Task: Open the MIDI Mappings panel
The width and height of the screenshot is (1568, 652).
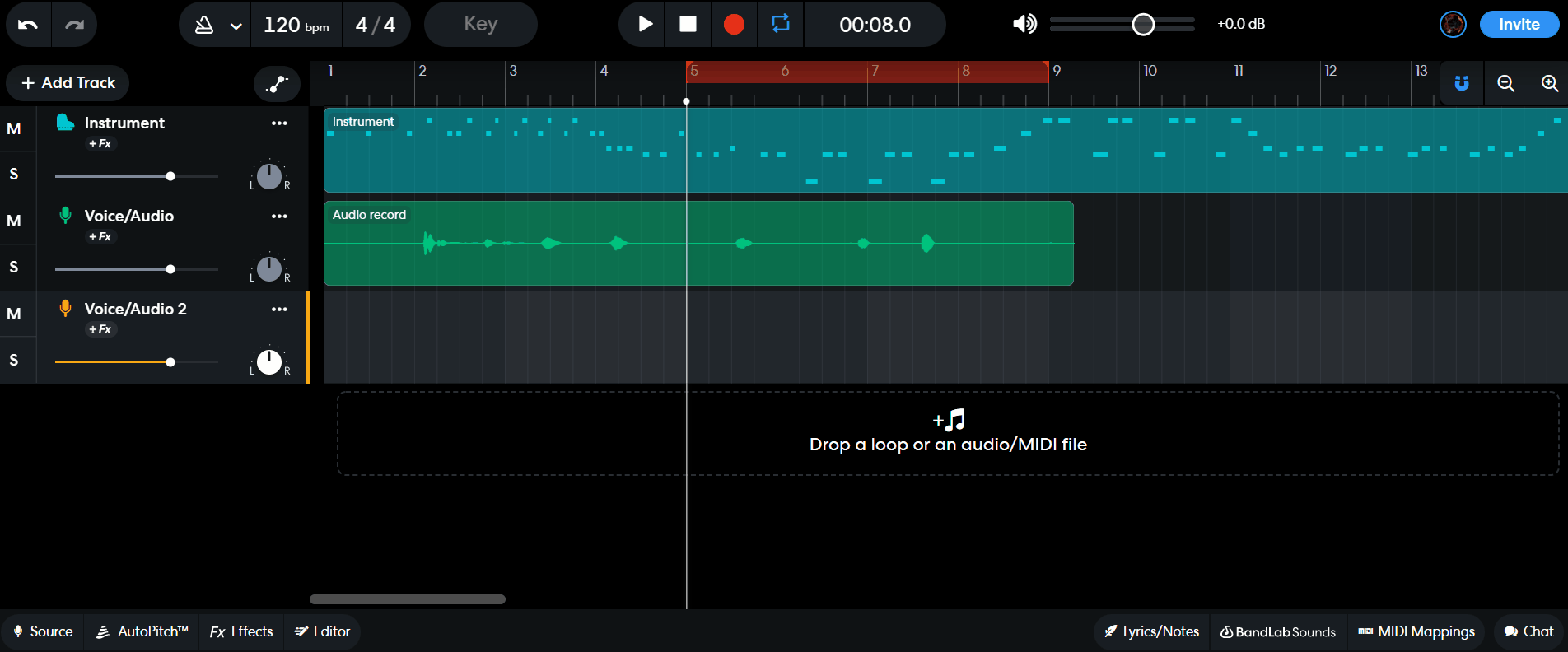Action: [1416, 631]
